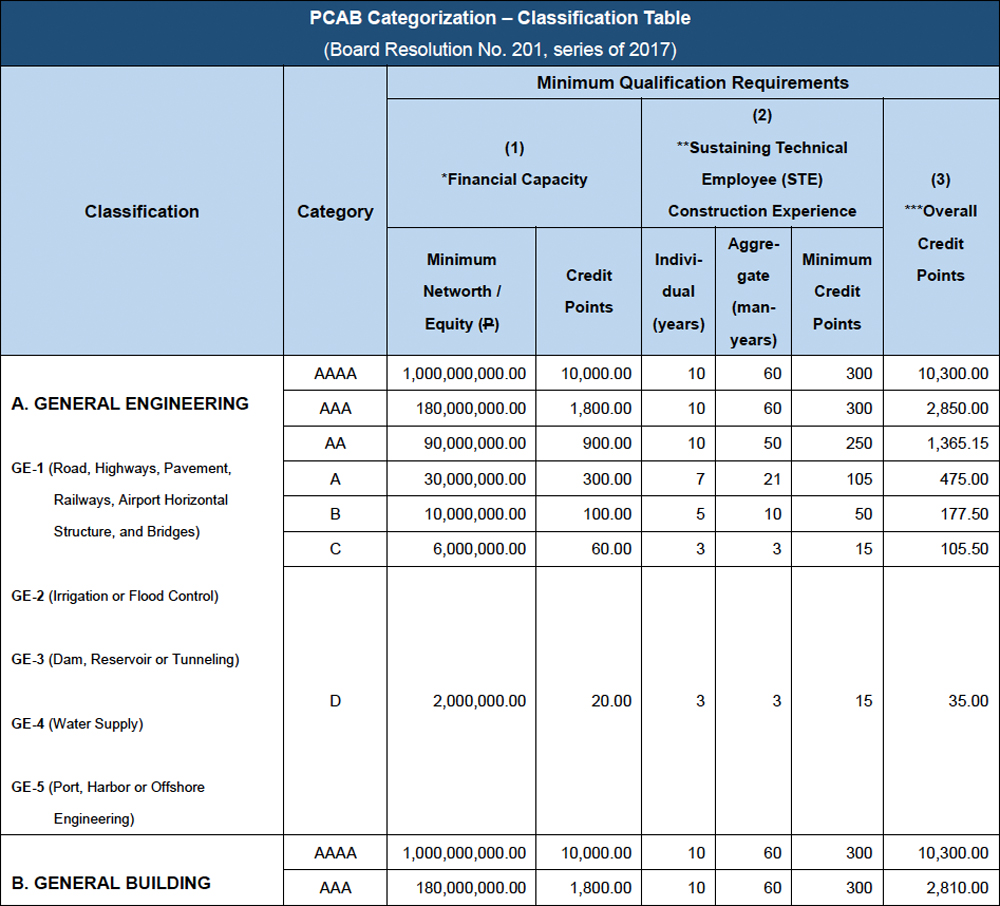Image resolution: width=1000 pixels, height=906 pixels.
Task: Click the '**Sustaining Technical Employee (STE)' header
Action: coord(762,164)
